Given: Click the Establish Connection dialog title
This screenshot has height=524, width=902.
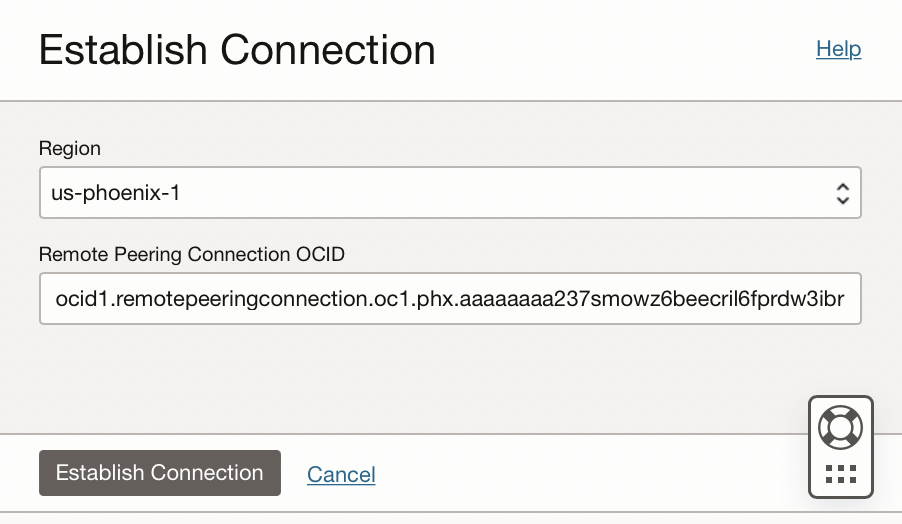Looking at the screenshot, I should [x=237, y=50].
